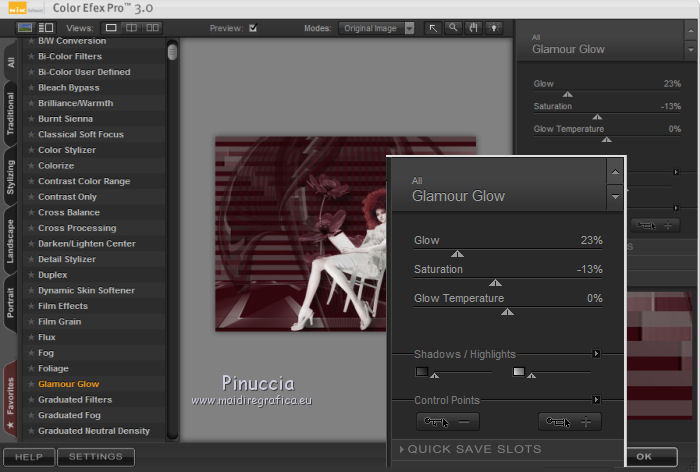Viewport: 700px width, 472px height.
Task: Select the Darken/Lighten Center filter
Action: point(94,244)
